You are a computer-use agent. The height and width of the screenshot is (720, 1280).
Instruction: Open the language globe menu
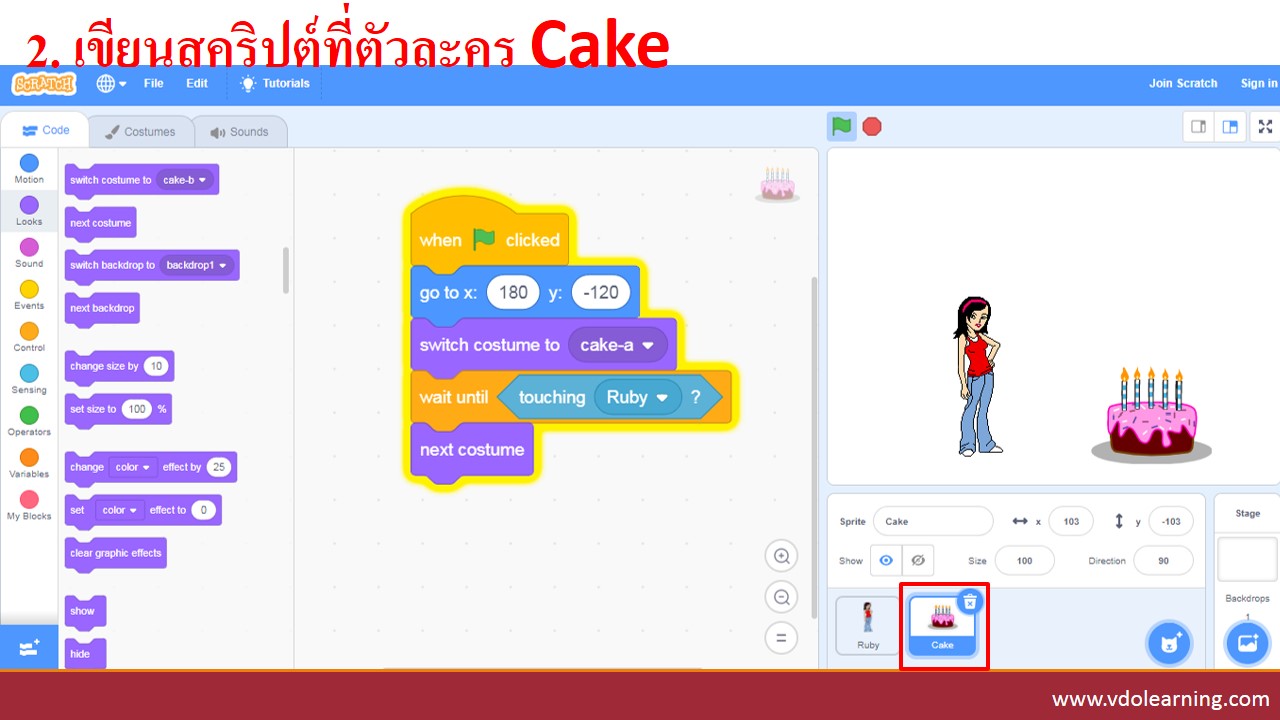tap(112, 84)
